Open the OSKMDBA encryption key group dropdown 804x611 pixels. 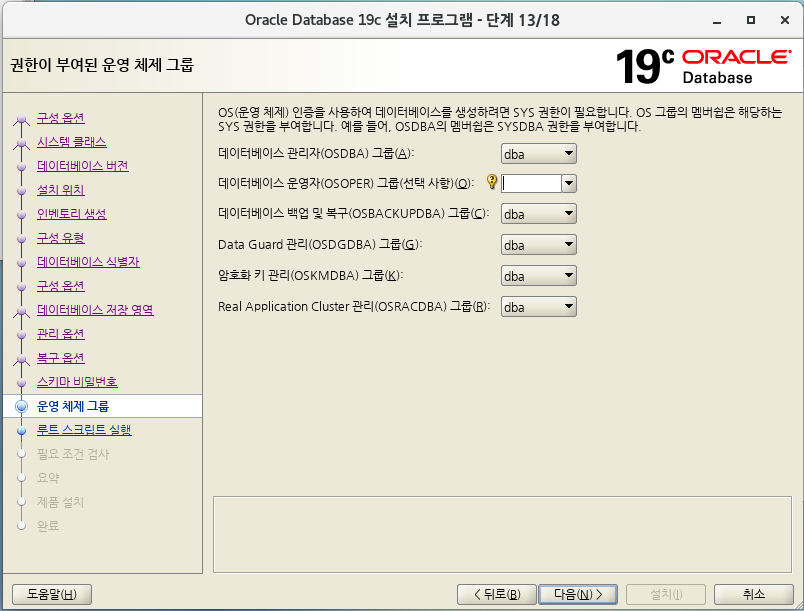point(538,276)
